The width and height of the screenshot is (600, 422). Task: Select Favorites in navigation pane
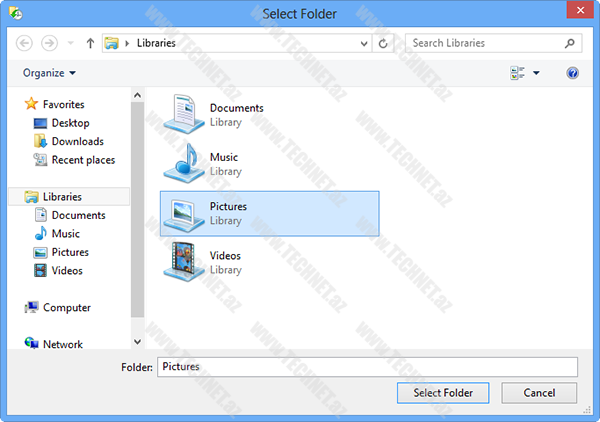click(64, 104)
